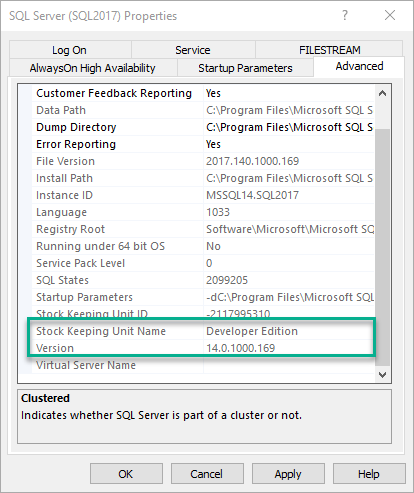Click the Data Path value cell
The height and width of the screenshot is (493, 414).
(289, 110)
